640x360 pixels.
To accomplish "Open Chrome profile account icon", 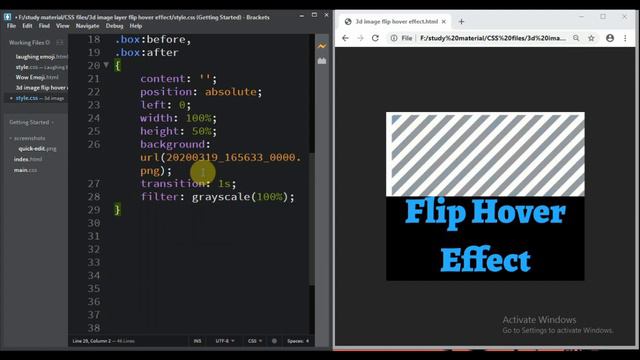I will 610,38.
